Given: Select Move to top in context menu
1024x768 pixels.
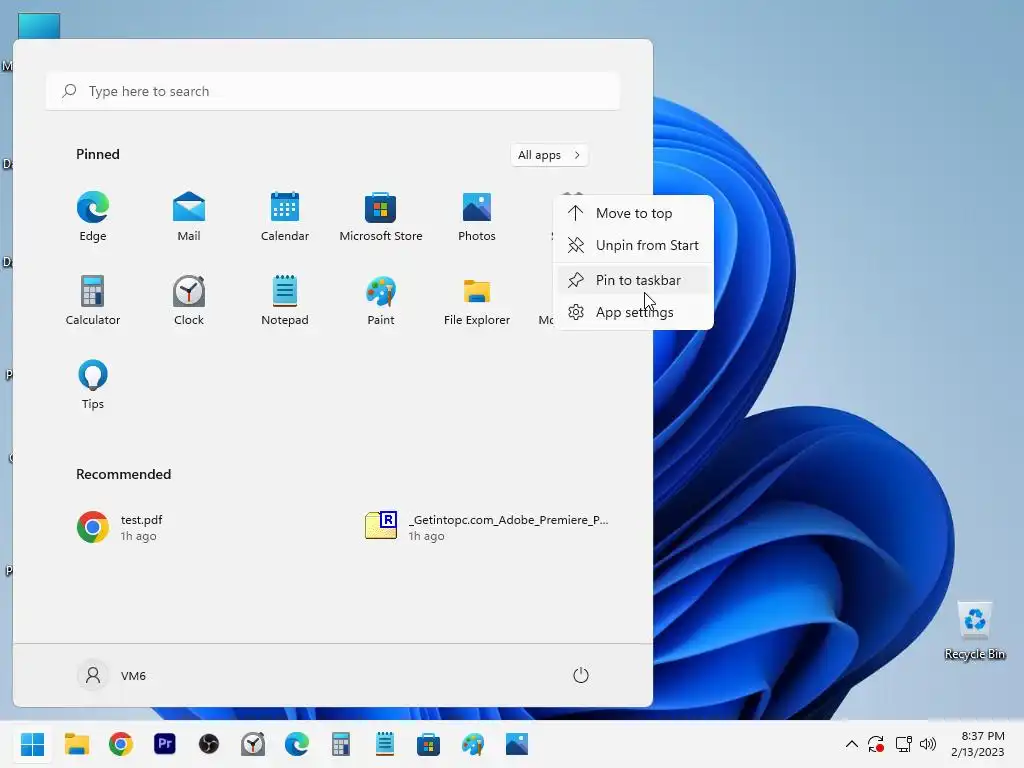Looking at the screenshot, I should pos(633,213).
